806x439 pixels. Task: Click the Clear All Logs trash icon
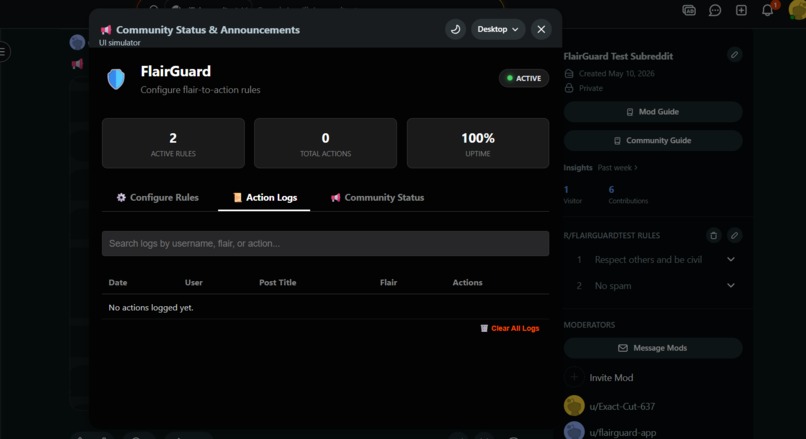pyautogui.click(x=484, y=328)
